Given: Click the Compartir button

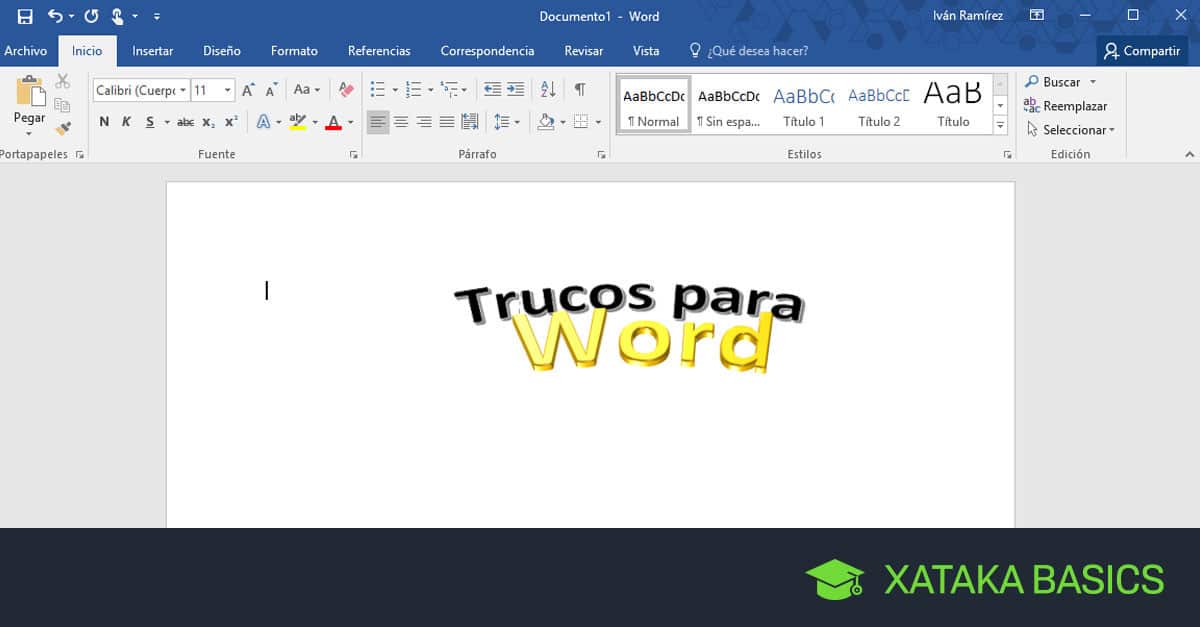Looking at the screenshot, I should click(1142, 50).
